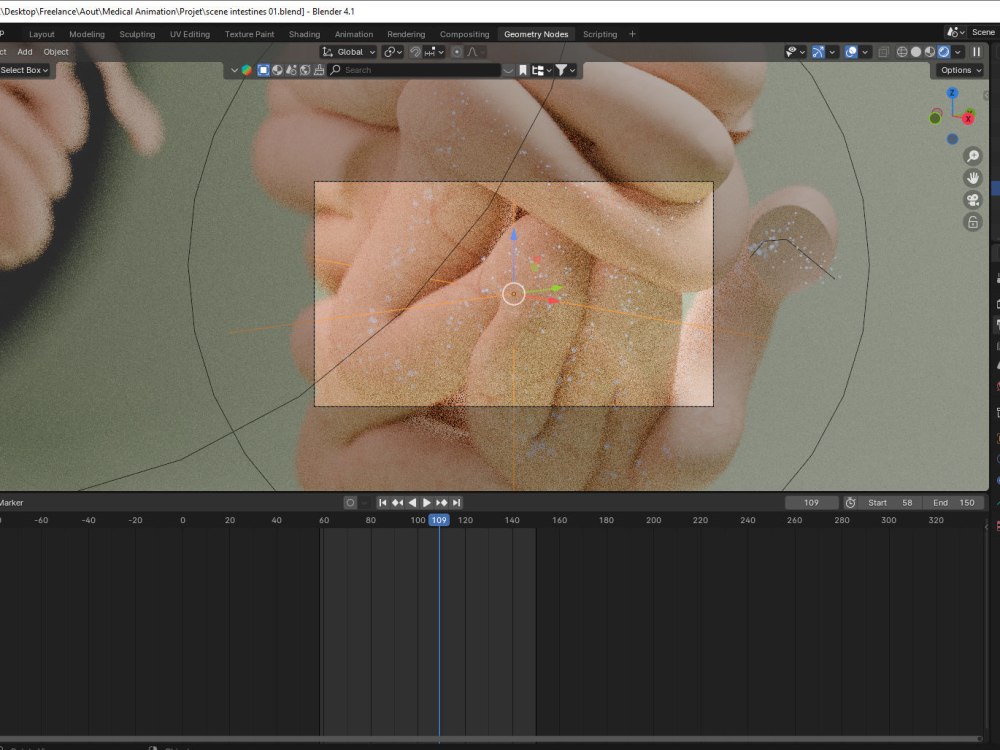Jump to the end frame
This screenshot has height=750, width=1000.
456,503
